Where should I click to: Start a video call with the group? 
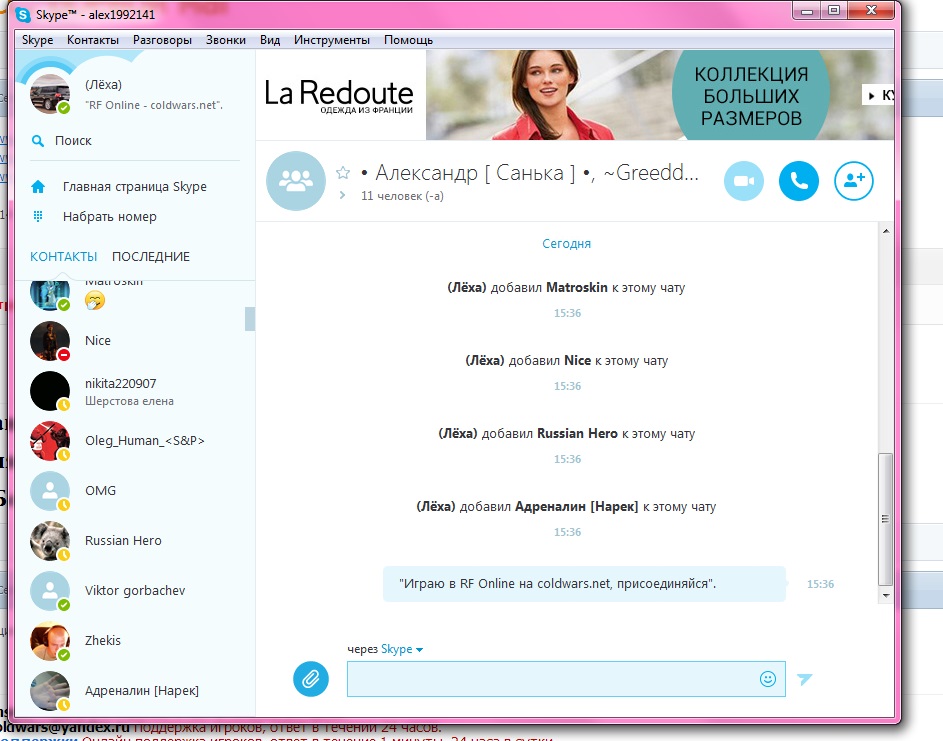click(744, 180)
